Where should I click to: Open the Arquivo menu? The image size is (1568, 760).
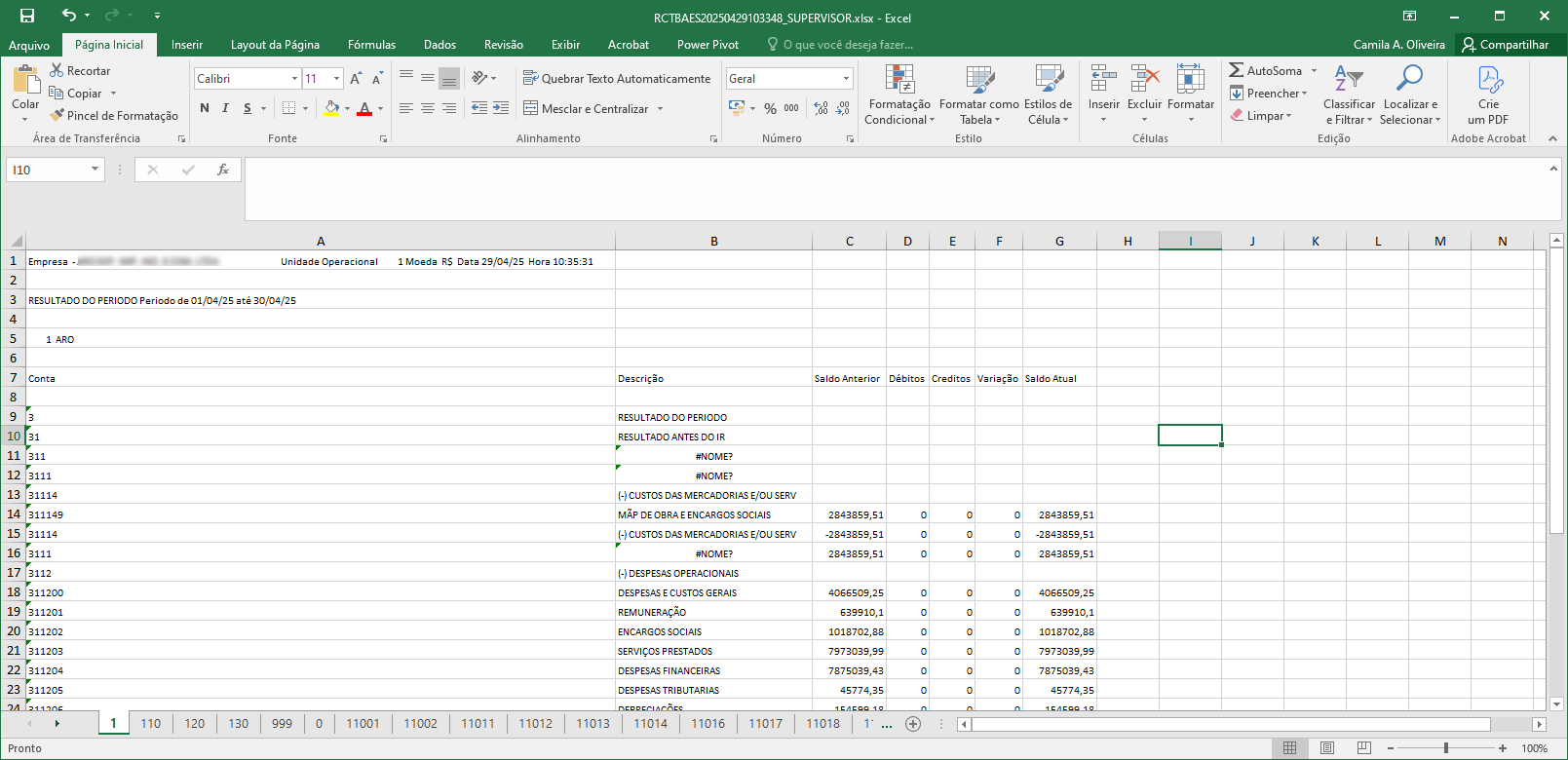pos(29,45)
